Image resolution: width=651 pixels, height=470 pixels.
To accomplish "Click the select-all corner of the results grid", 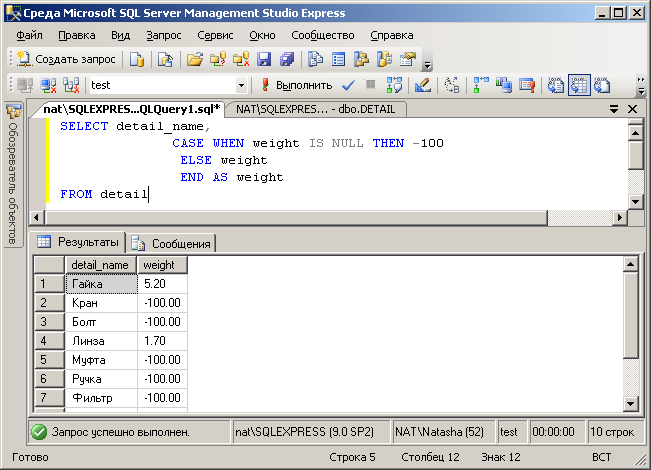I will [x=49, y=265].
